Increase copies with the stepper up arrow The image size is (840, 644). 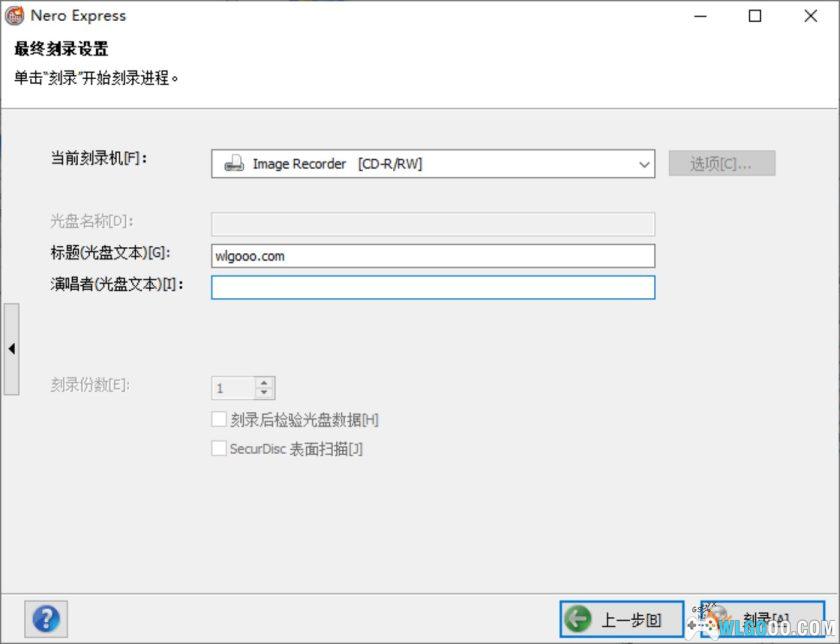tap(264, 383)
